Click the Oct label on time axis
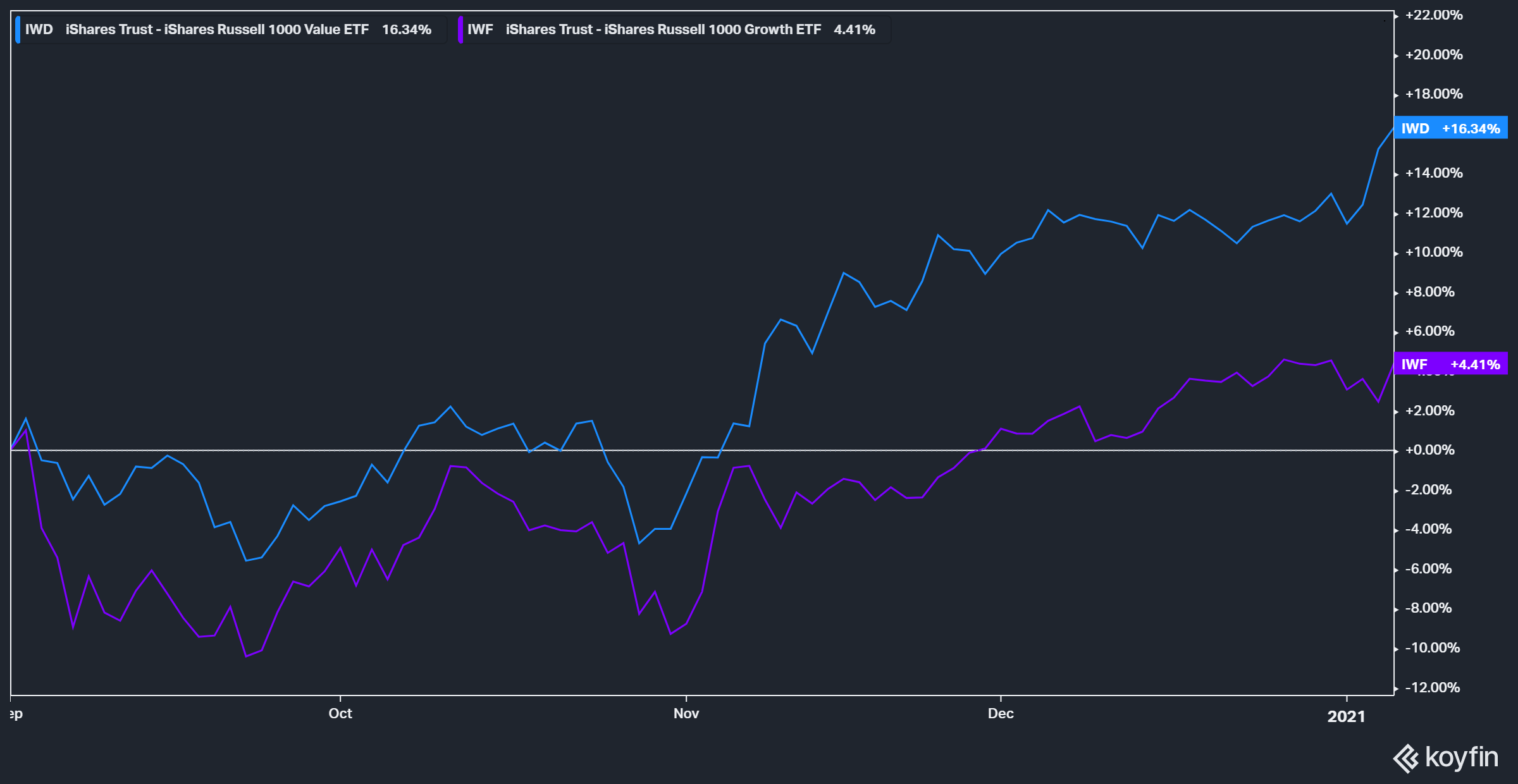The width and height of the screenshot is (1518, 784). (340, 713)
